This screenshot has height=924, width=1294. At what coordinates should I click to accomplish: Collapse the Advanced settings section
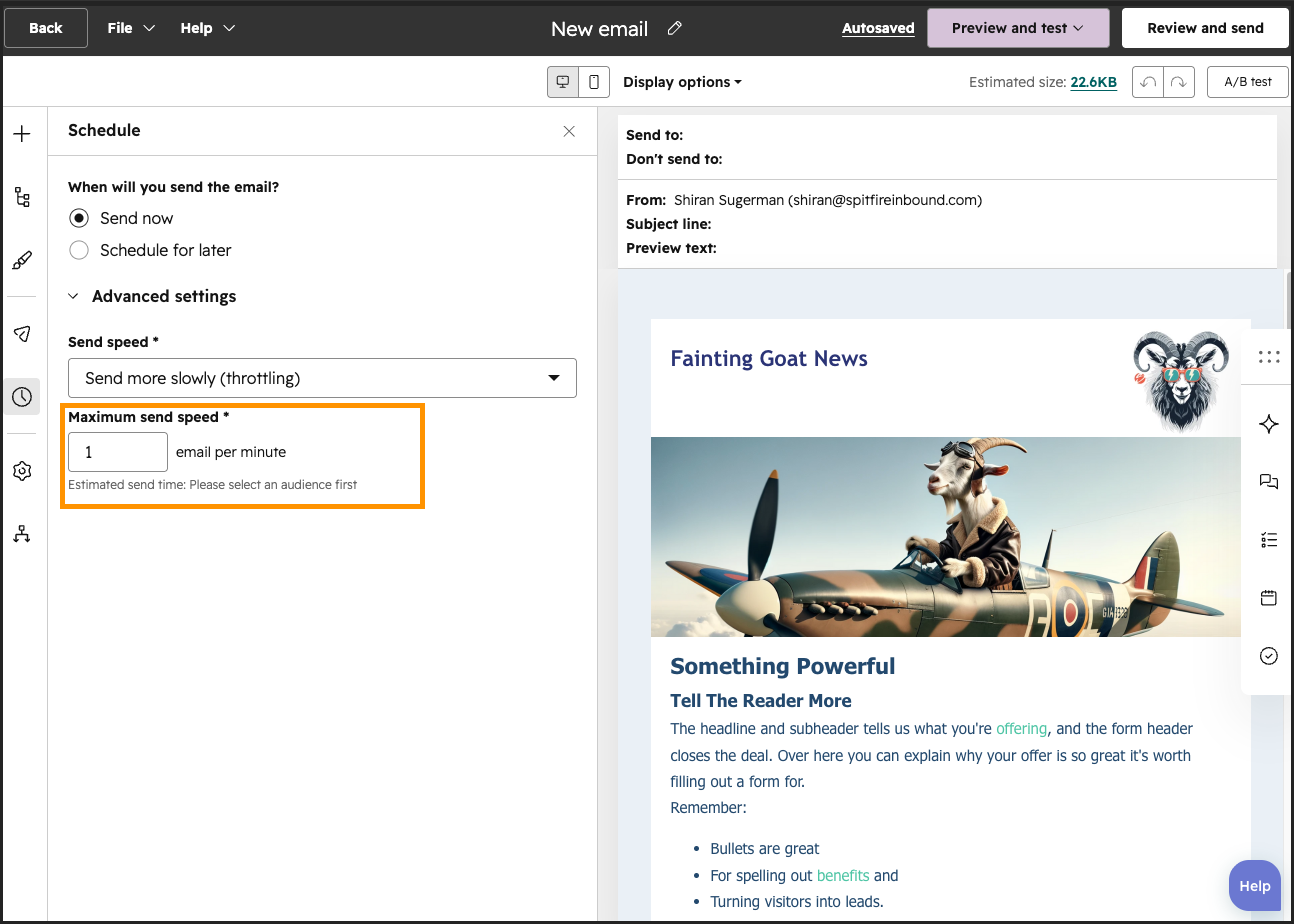72,296
